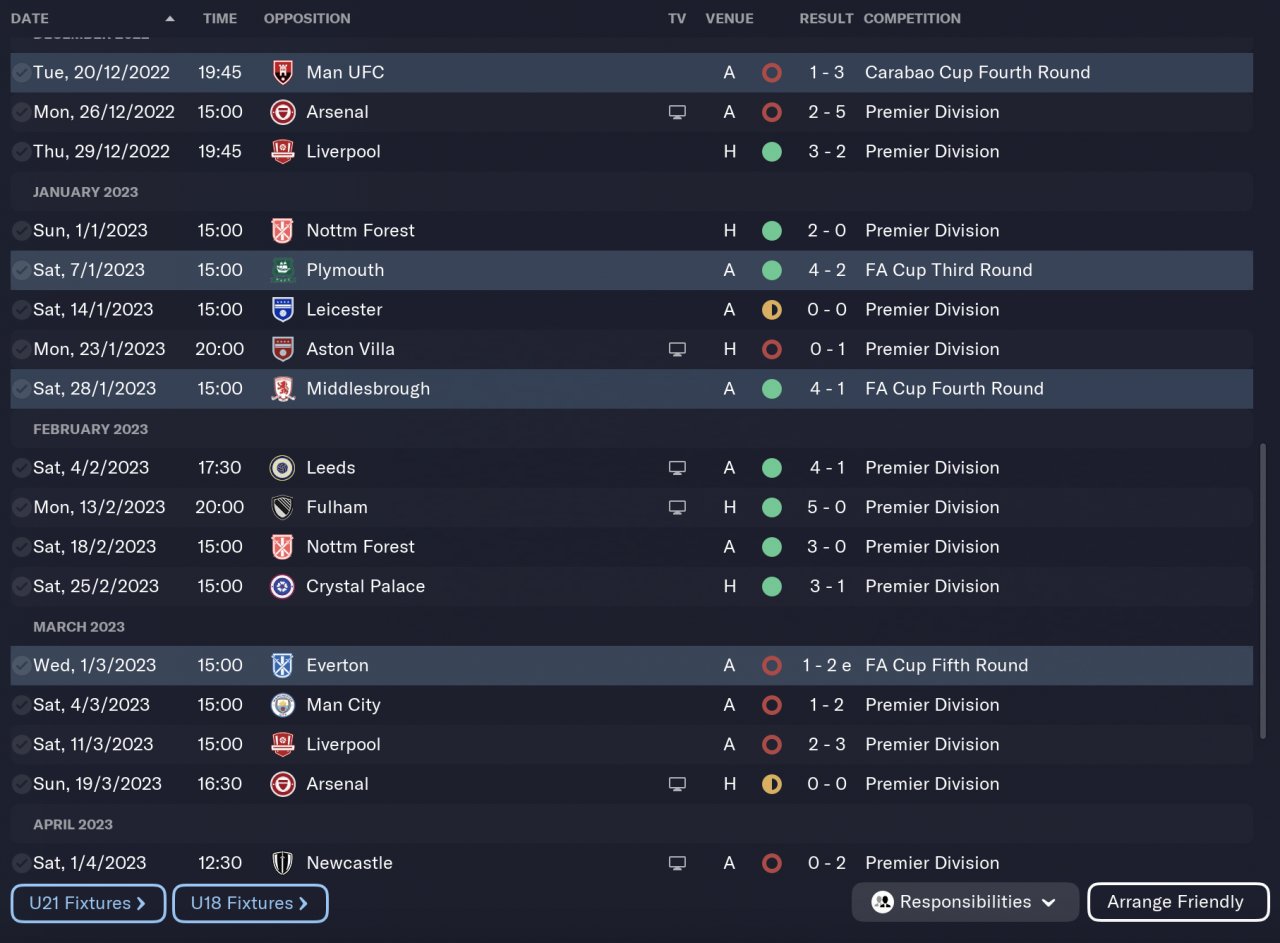The image size is (1280, 943).
Task: Open the U18 Fixtures link
Action: (250, 903)
